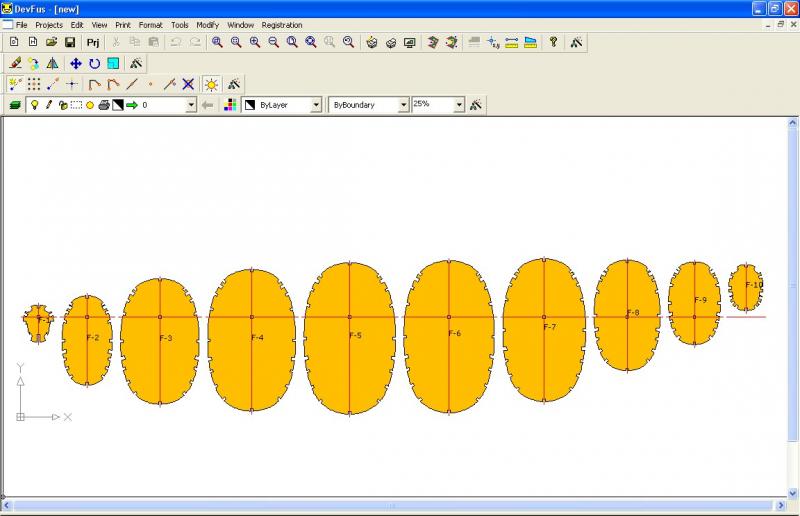Toggle the sun icon button in the draw toolbar
The image size is (800, 516).
pyautogui.click(x=211, y=84)
